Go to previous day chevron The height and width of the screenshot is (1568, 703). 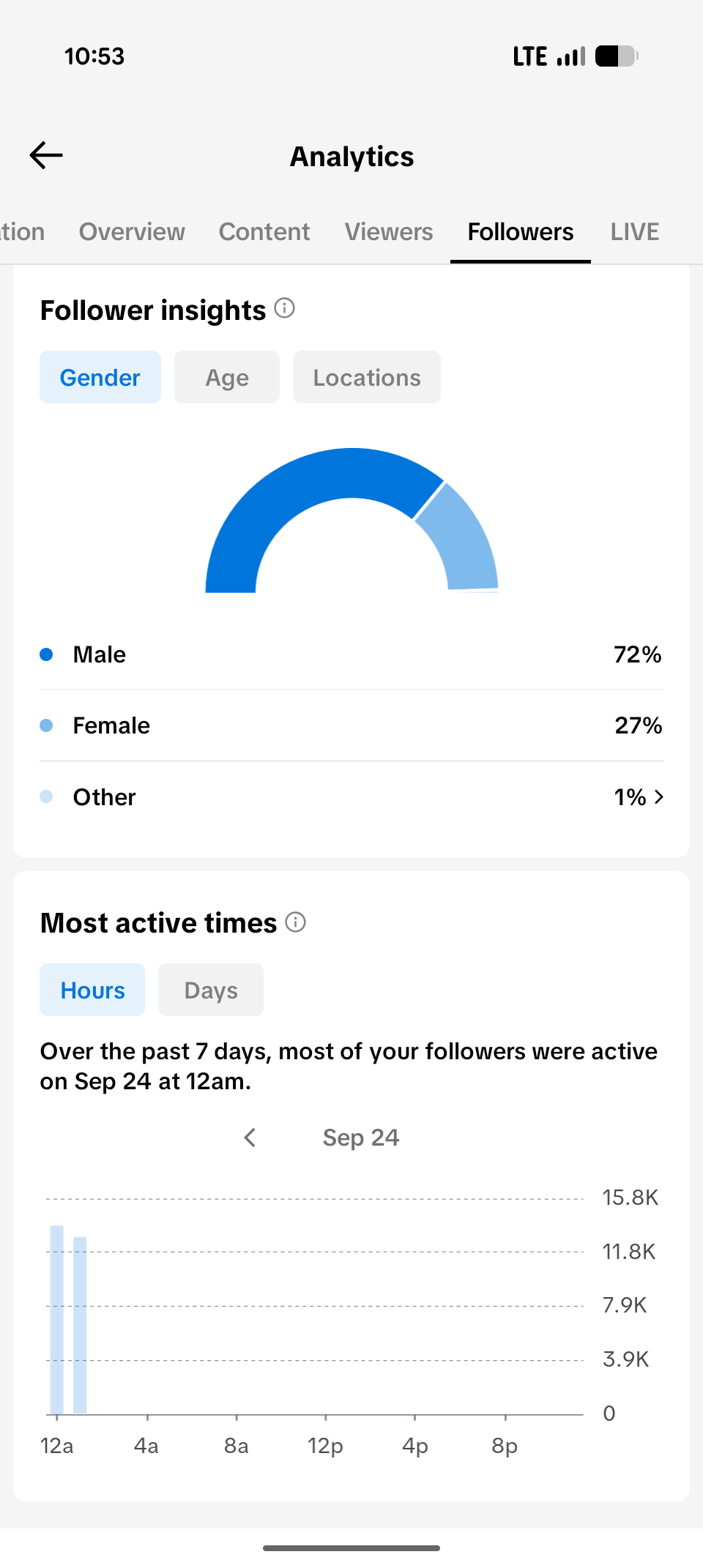pyautogui.click(x=250, y=1138)
